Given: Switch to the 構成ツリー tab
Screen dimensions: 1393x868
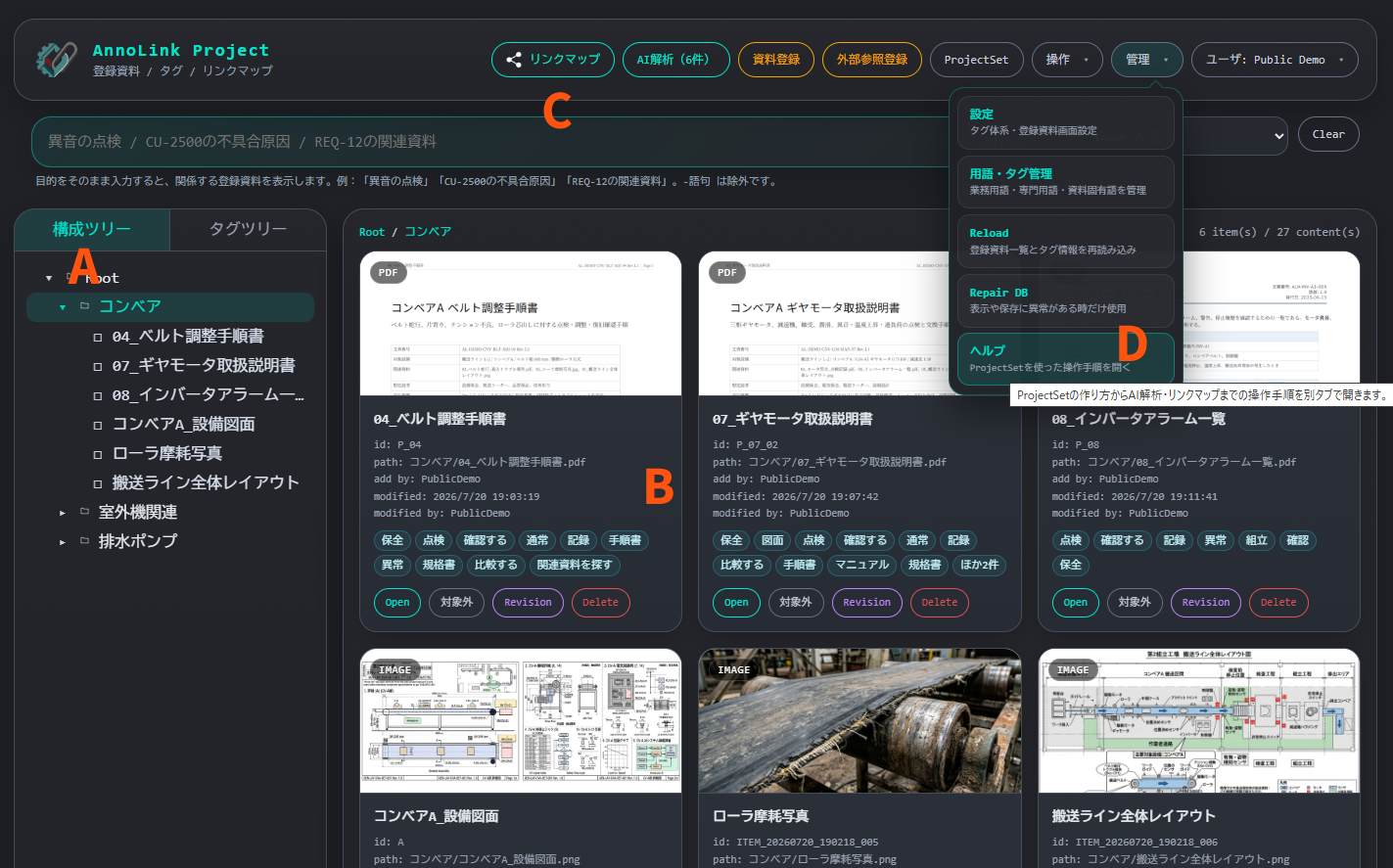Looking at the screenshot, I should click(92, 229).
